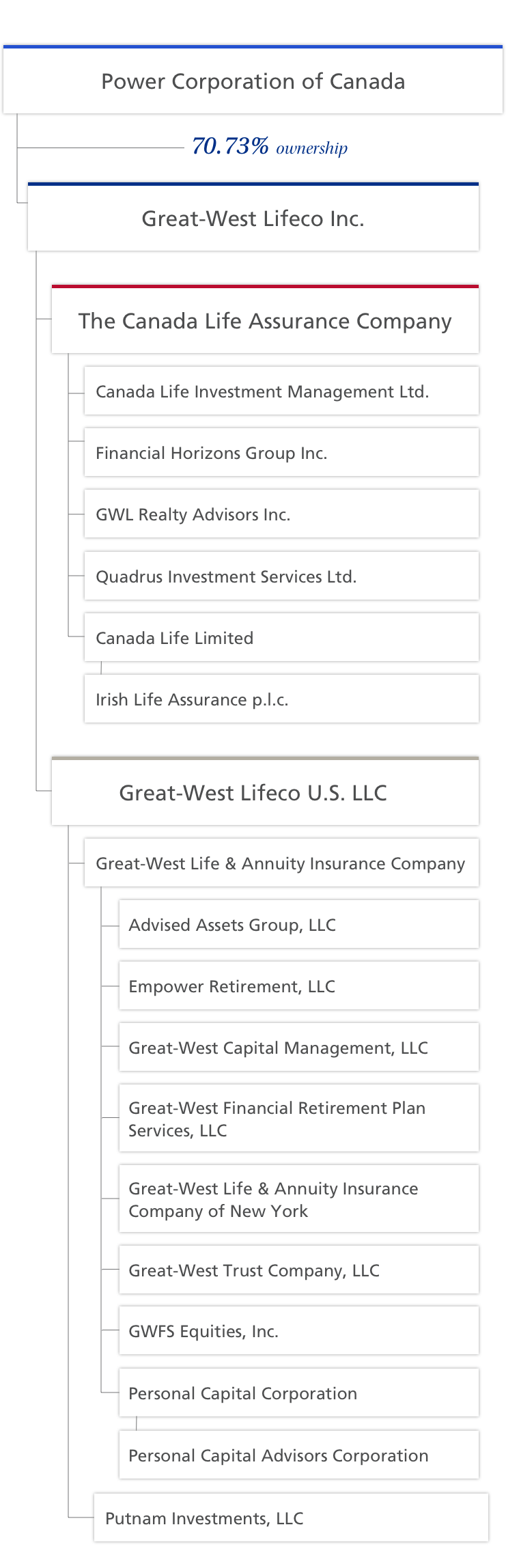The height and width of the screenshot is (1568, 506).
Task: Open Great-West Lifeco U.S. LLC box
Action: pos(265,791)
